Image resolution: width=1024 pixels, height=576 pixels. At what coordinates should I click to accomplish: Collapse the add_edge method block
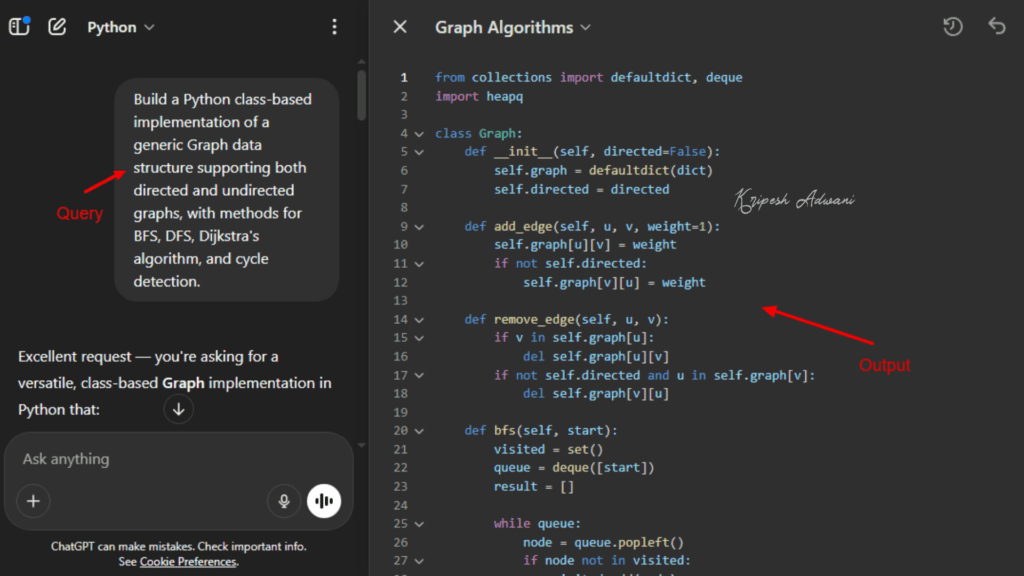(420, 226)
